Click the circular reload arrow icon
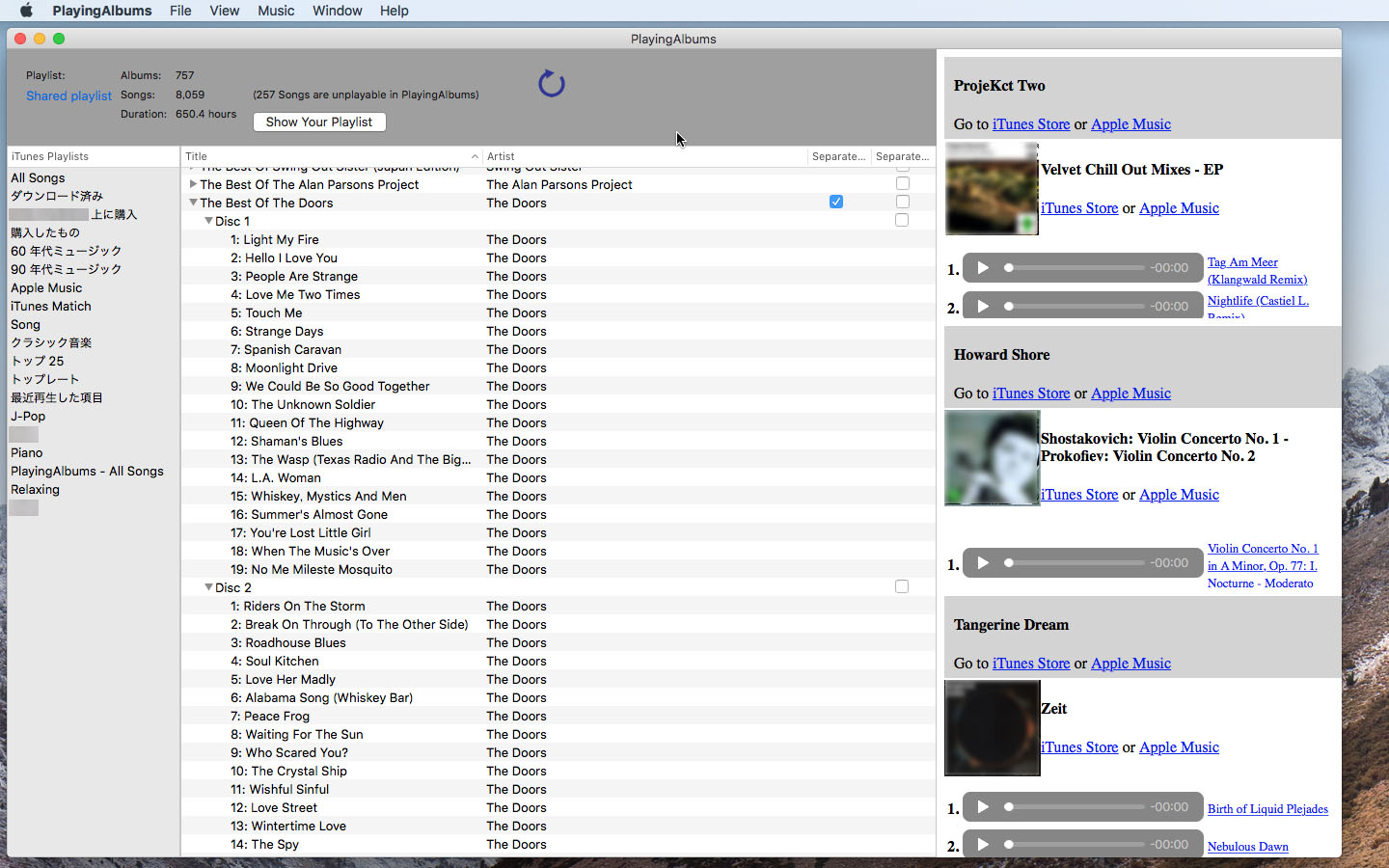The image size is (1389, 868). (551, 84)
